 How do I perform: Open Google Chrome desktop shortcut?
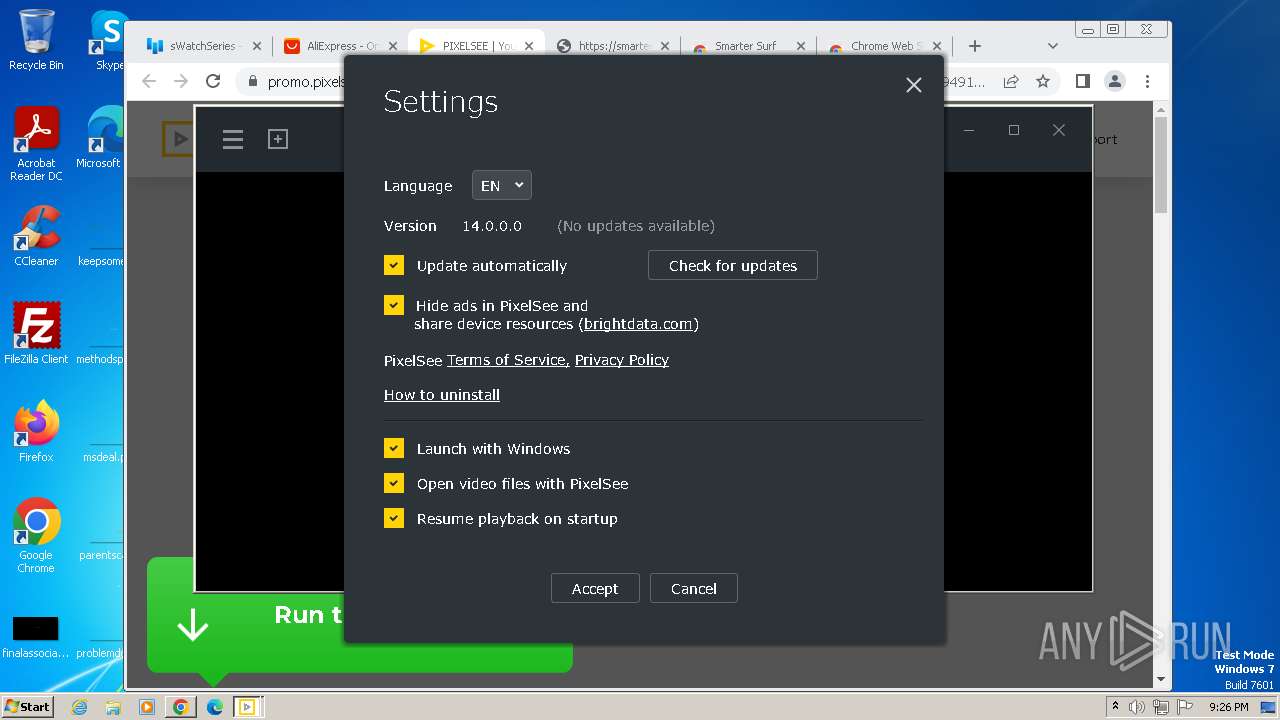click(36, 535)
